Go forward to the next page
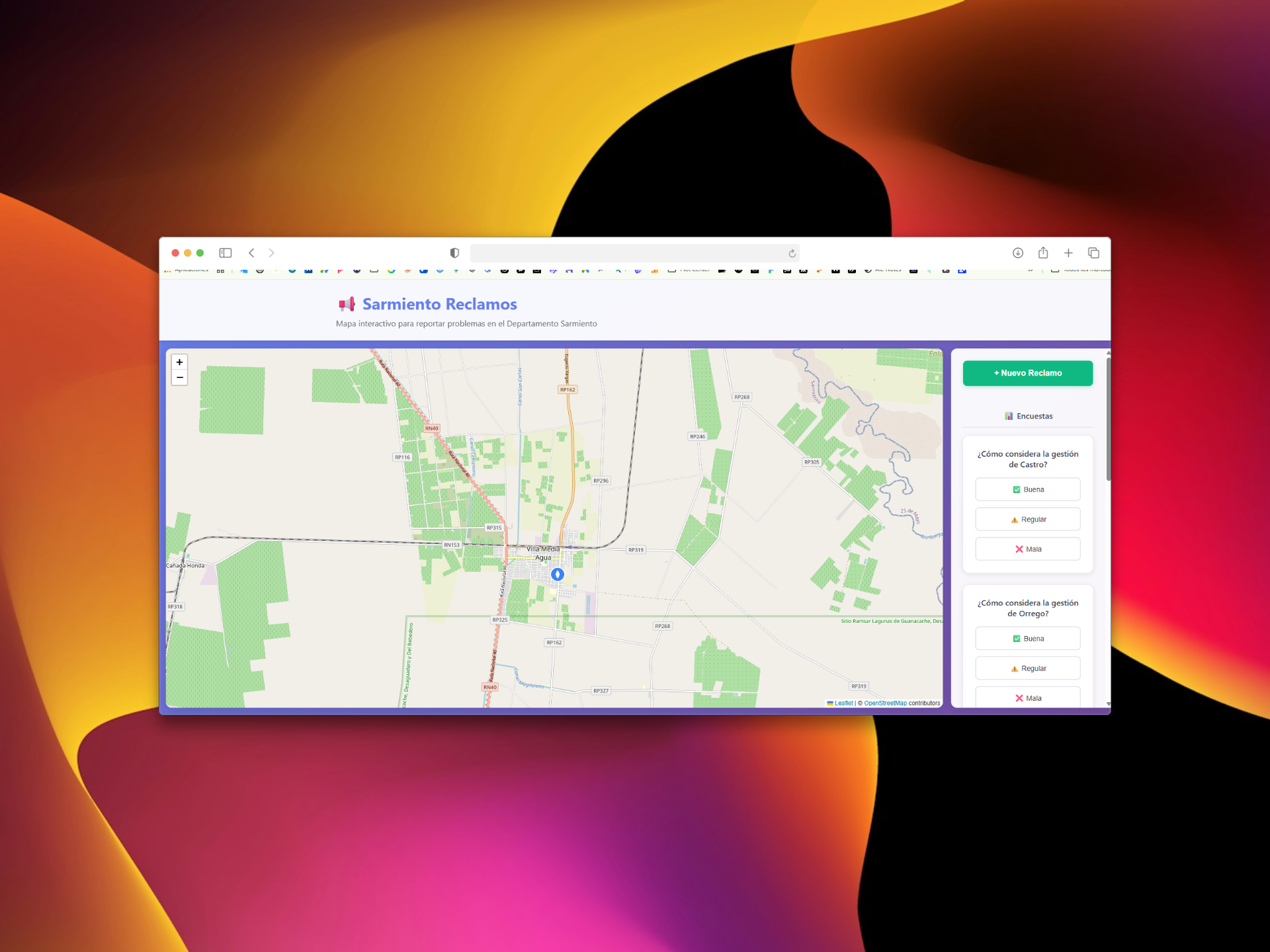The image size is (1270, 952). [271, 253]
